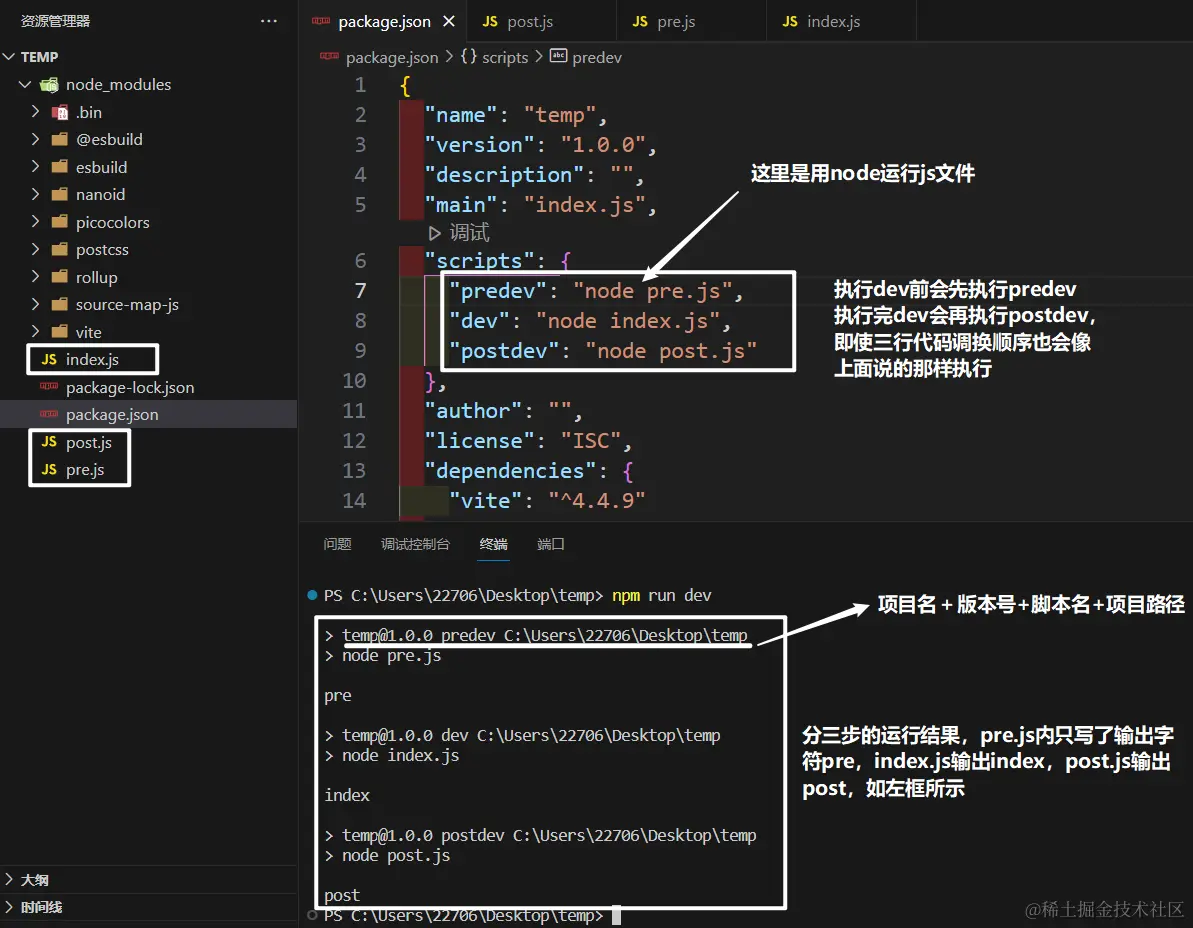
Task: Expand the nanoid folder
Action: (x=35, y=194)
